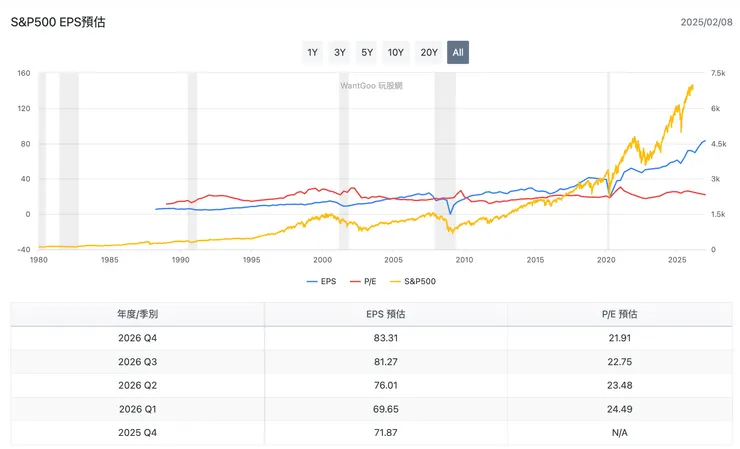Select the 2026 Q2 row label

[x=137, y=385]
